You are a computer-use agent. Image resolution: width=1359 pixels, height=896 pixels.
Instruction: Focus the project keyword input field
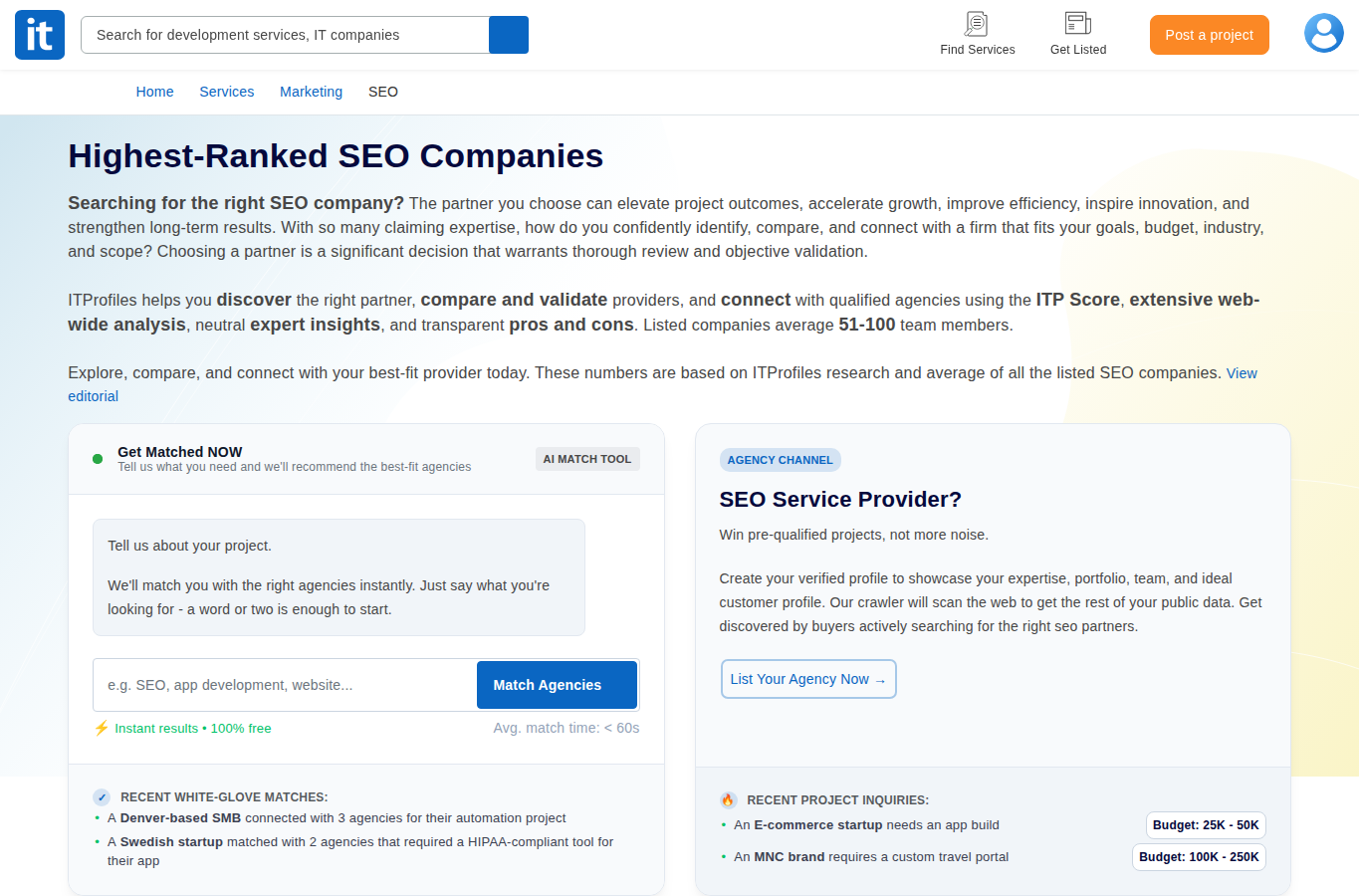click(285, 685)
